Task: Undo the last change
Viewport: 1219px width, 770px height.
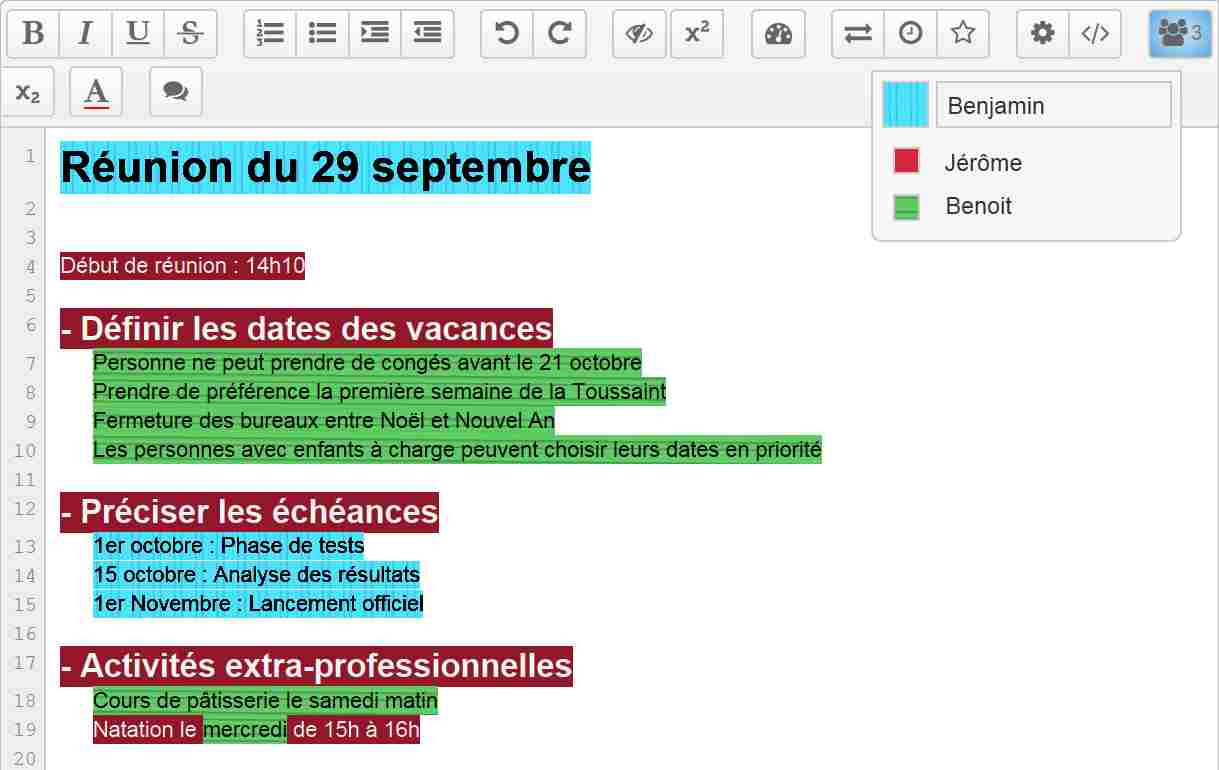Action: (507, 34)
